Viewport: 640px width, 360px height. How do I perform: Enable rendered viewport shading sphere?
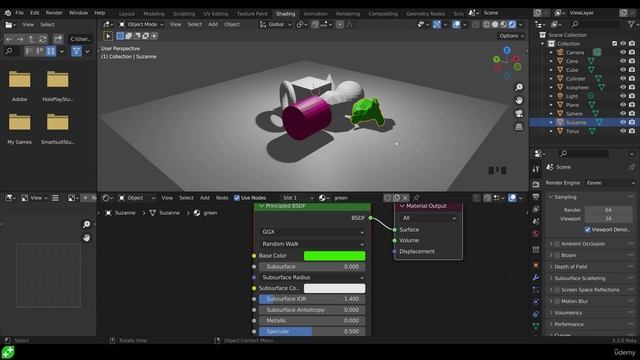click(512, 24)
